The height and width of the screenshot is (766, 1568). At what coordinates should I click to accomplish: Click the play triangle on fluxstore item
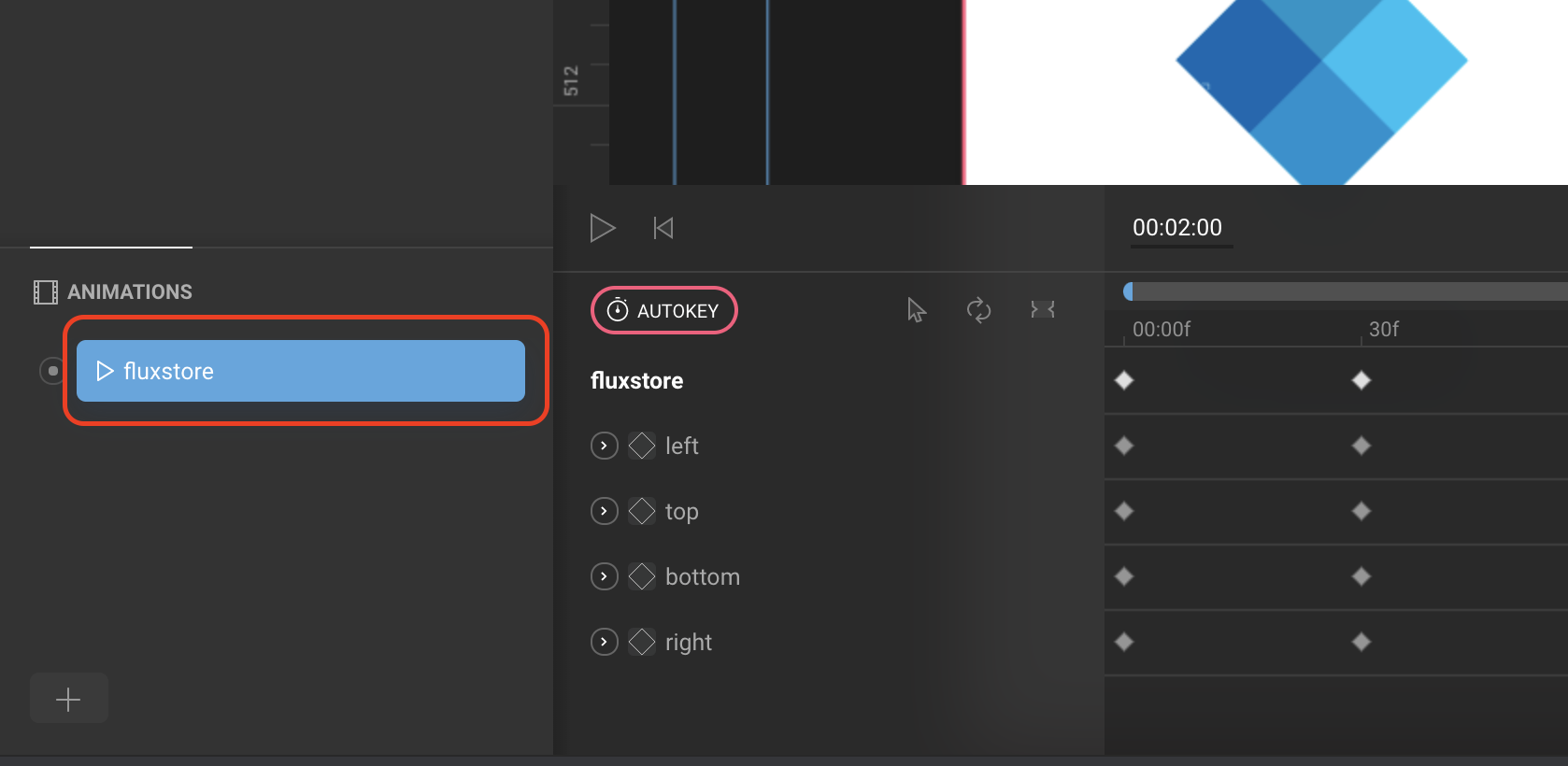[105, 371]
